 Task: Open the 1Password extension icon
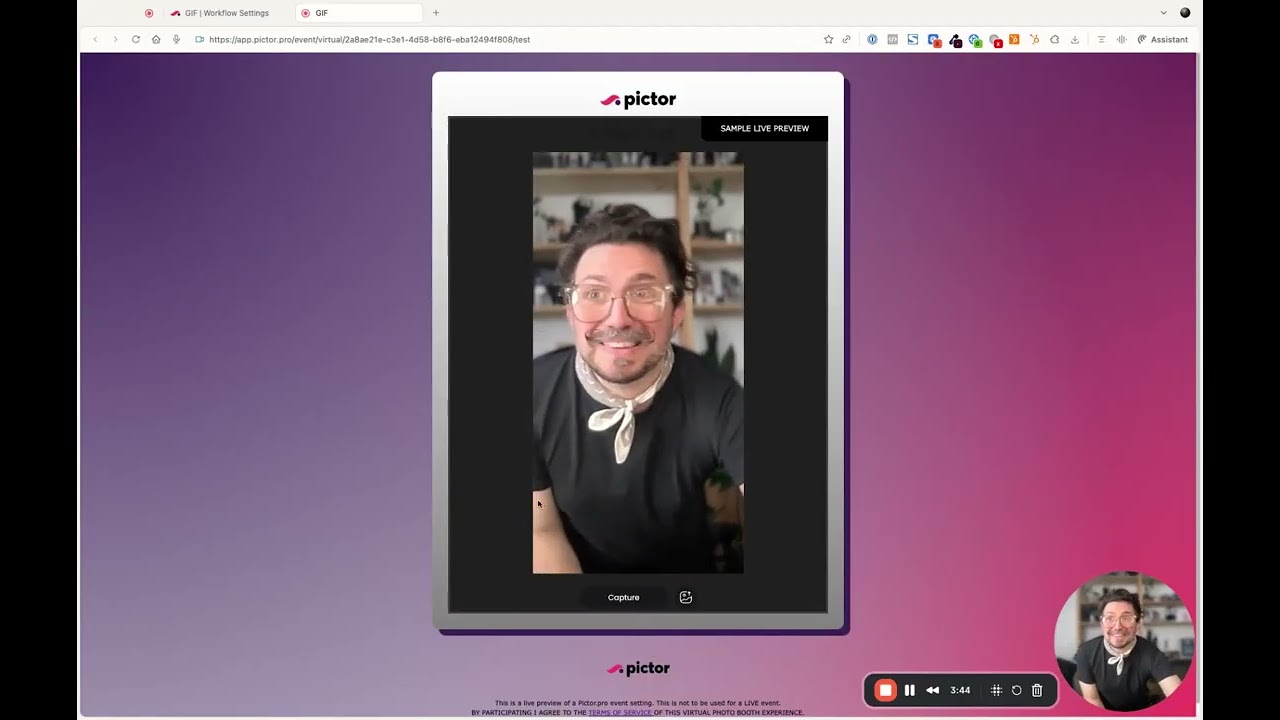(x=872, y=40)
